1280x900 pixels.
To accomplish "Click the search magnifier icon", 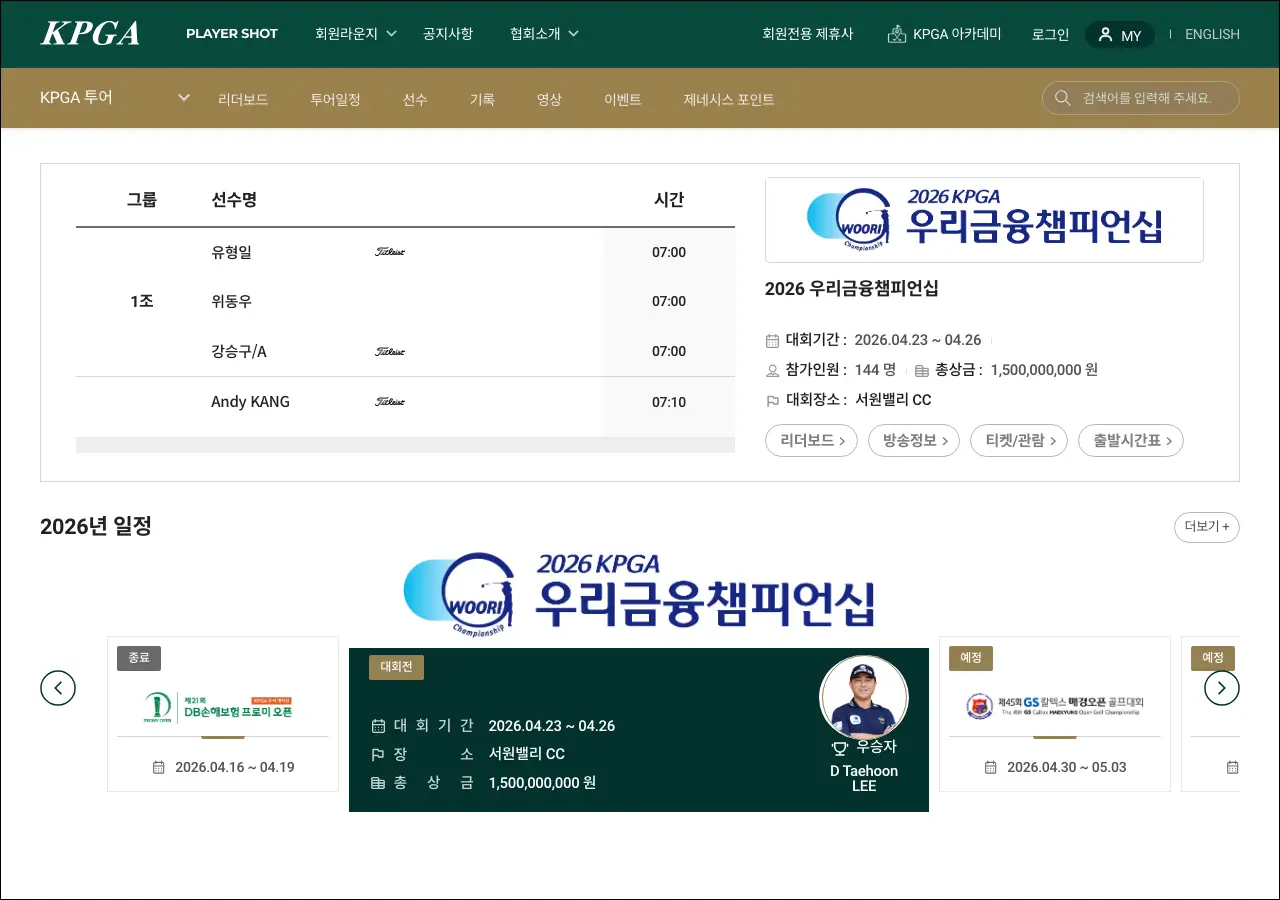I will [1062, 98].
